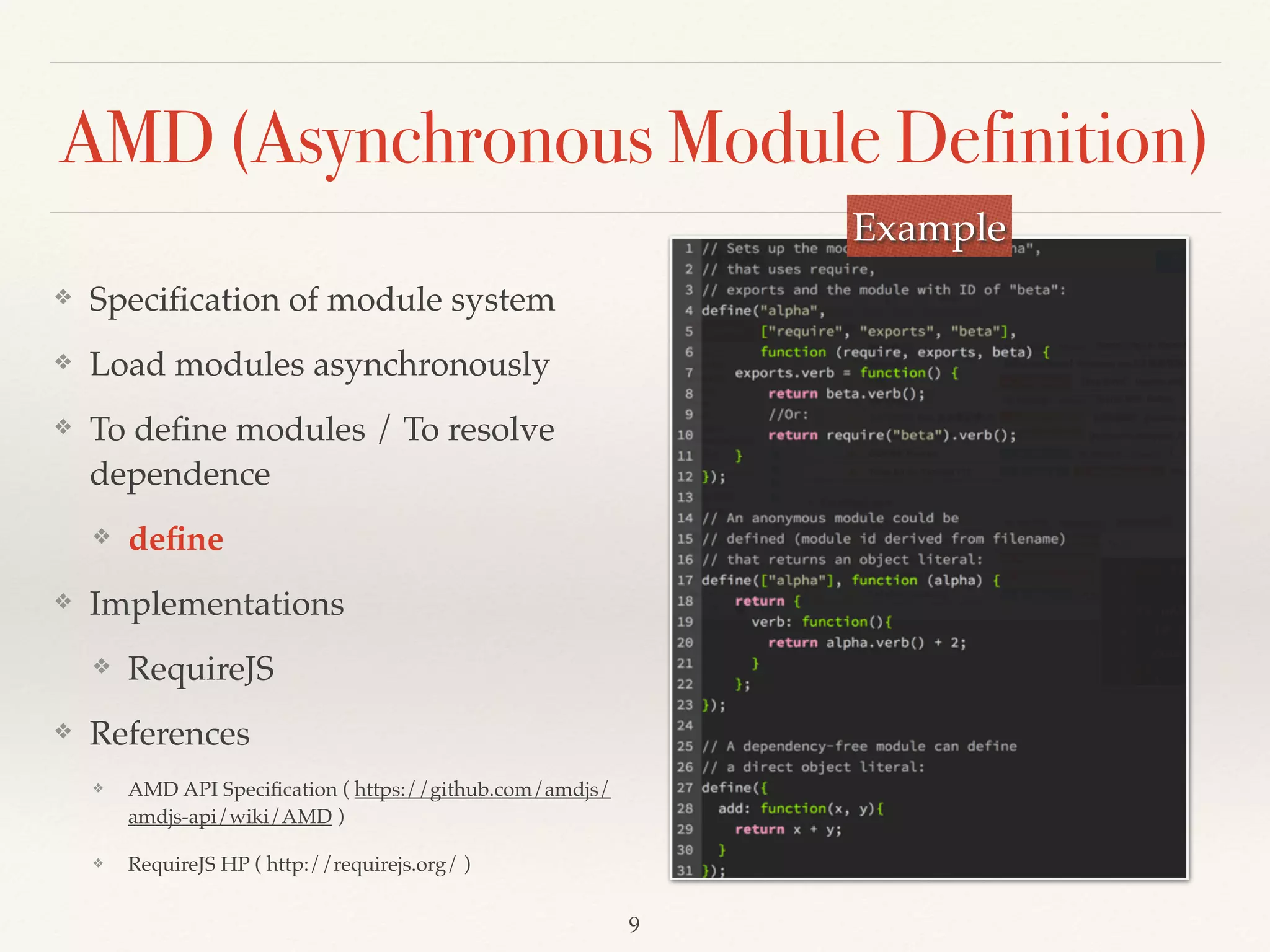Image resolution: width=1270 pixels, height=952 pixels.
Task: Click code line 28 'add: function(x, y){'
Action: coord(801,809)
